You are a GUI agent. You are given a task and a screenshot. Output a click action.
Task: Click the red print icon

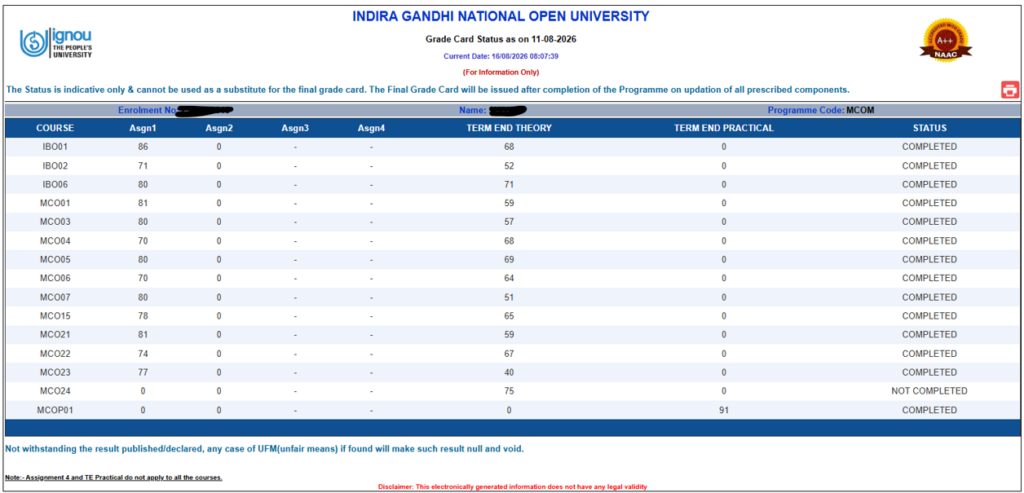tap(1010, 90)
